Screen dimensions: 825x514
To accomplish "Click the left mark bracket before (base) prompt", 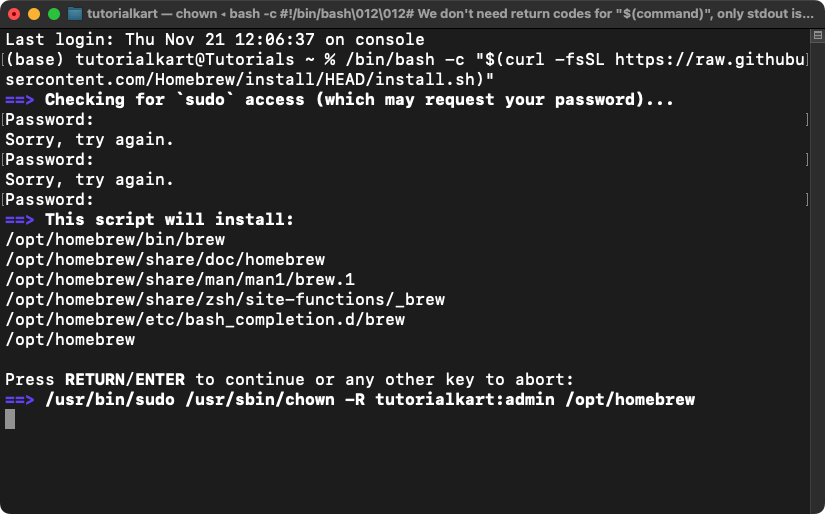I will point(3,59).
